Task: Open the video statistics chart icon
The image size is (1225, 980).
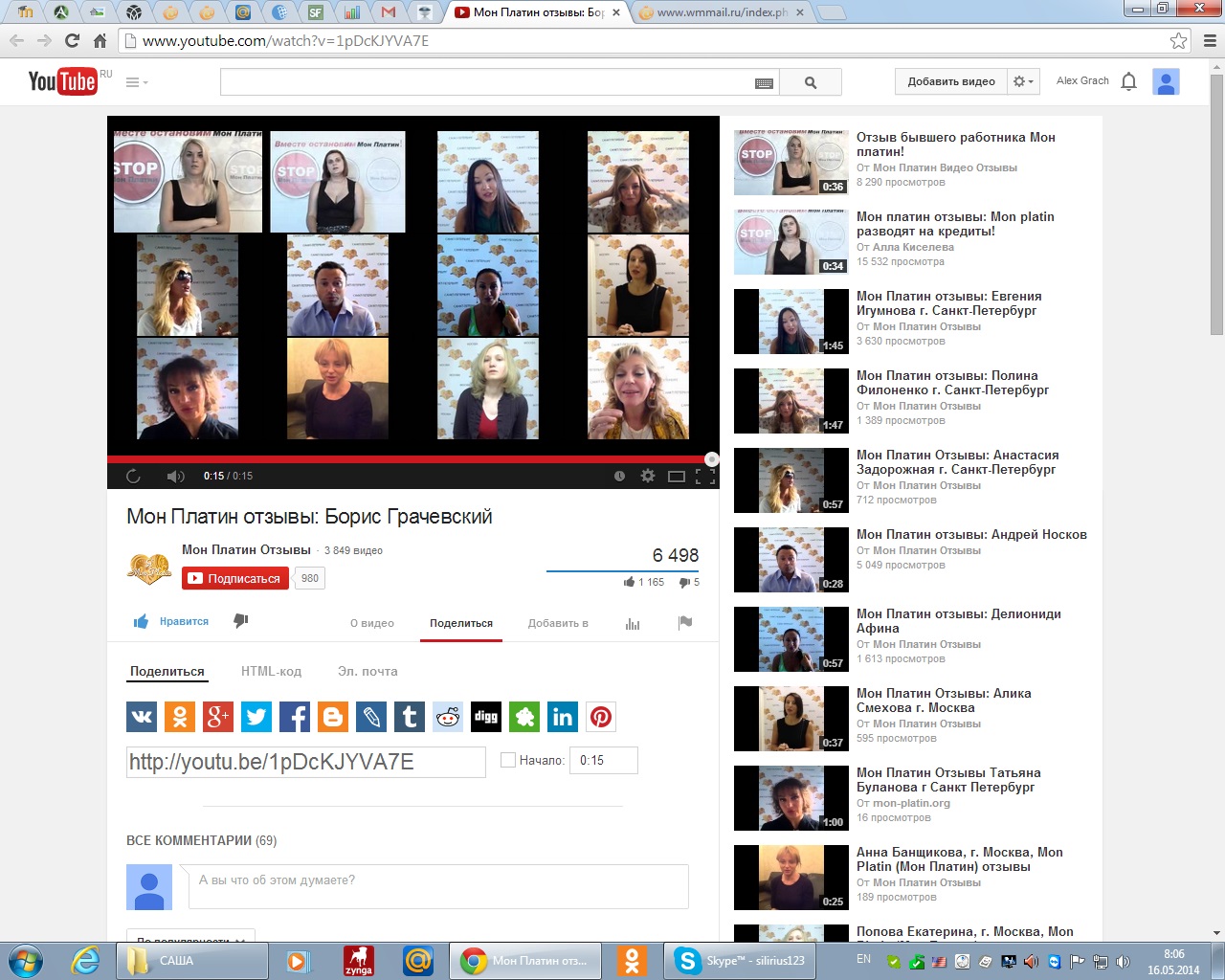Action: tap(633, 623)
